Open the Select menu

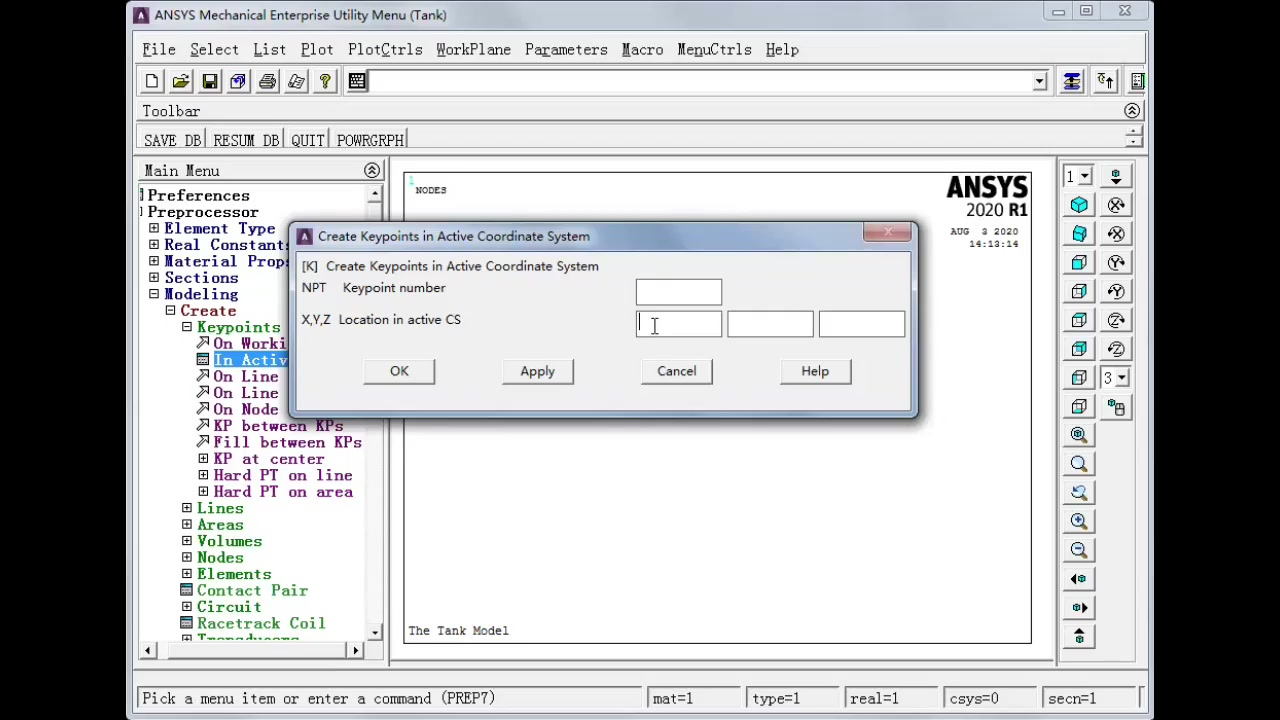[x=214, y=50]
